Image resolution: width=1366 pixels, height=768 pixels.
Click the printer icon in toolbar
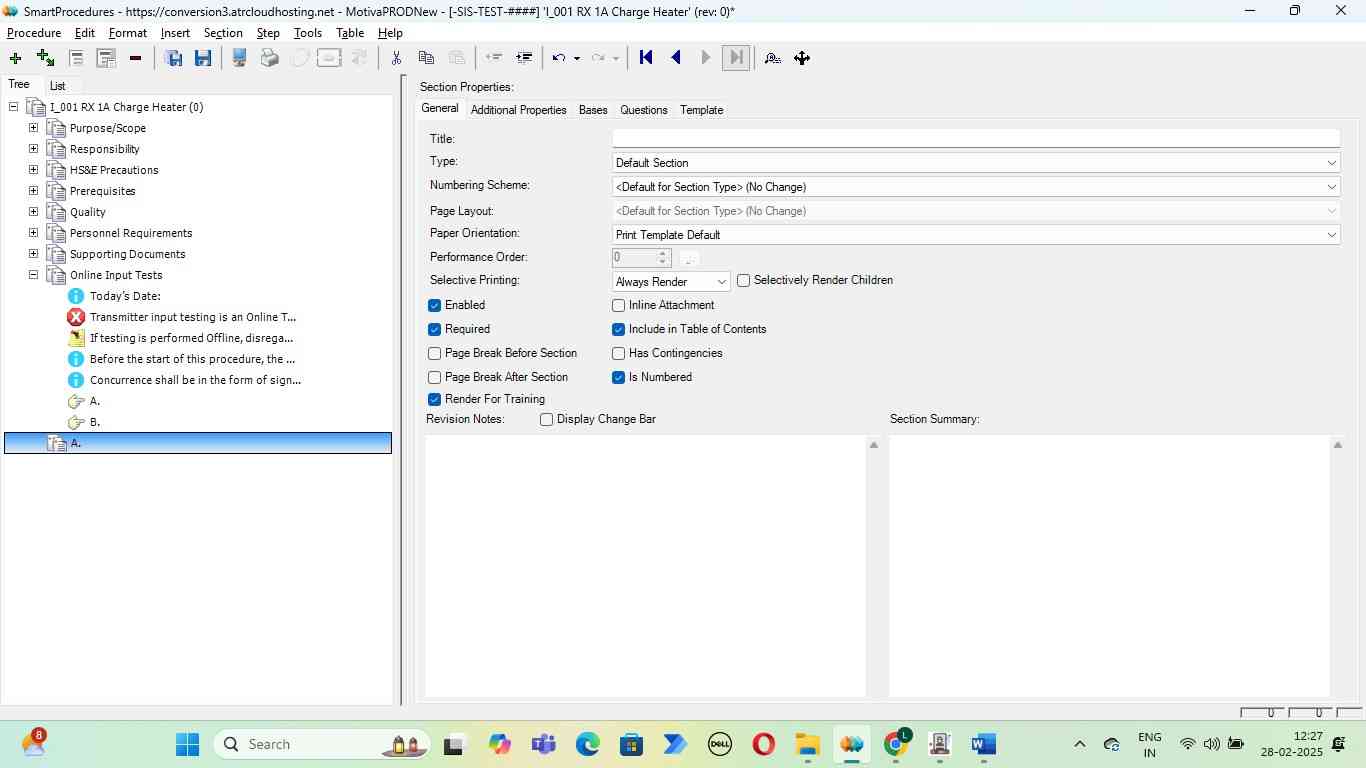click(x=269, y=58)
